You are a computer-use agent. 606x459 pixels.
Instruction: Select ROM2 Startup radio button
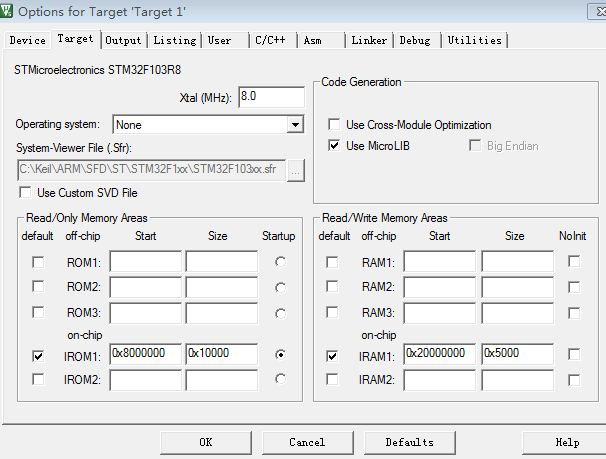click(281, 287)
